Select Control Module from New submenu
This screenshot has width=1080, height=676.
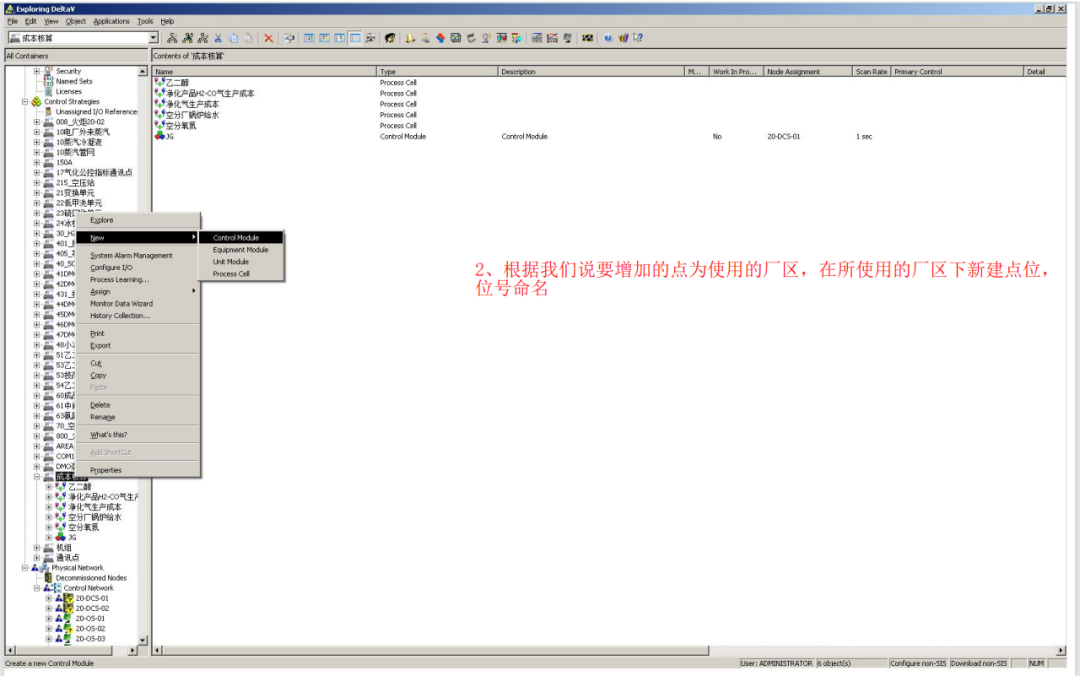pos(236,238)
